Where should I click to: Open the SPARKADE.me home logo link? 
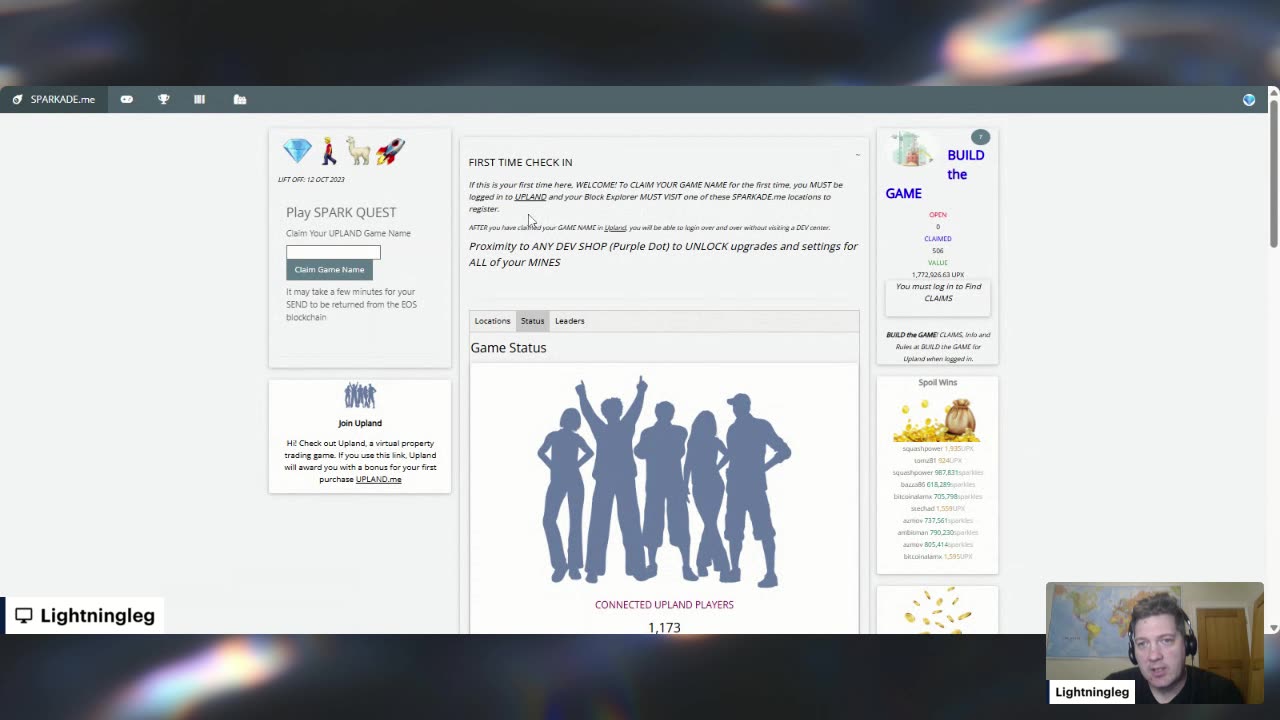tap(54, 99)
